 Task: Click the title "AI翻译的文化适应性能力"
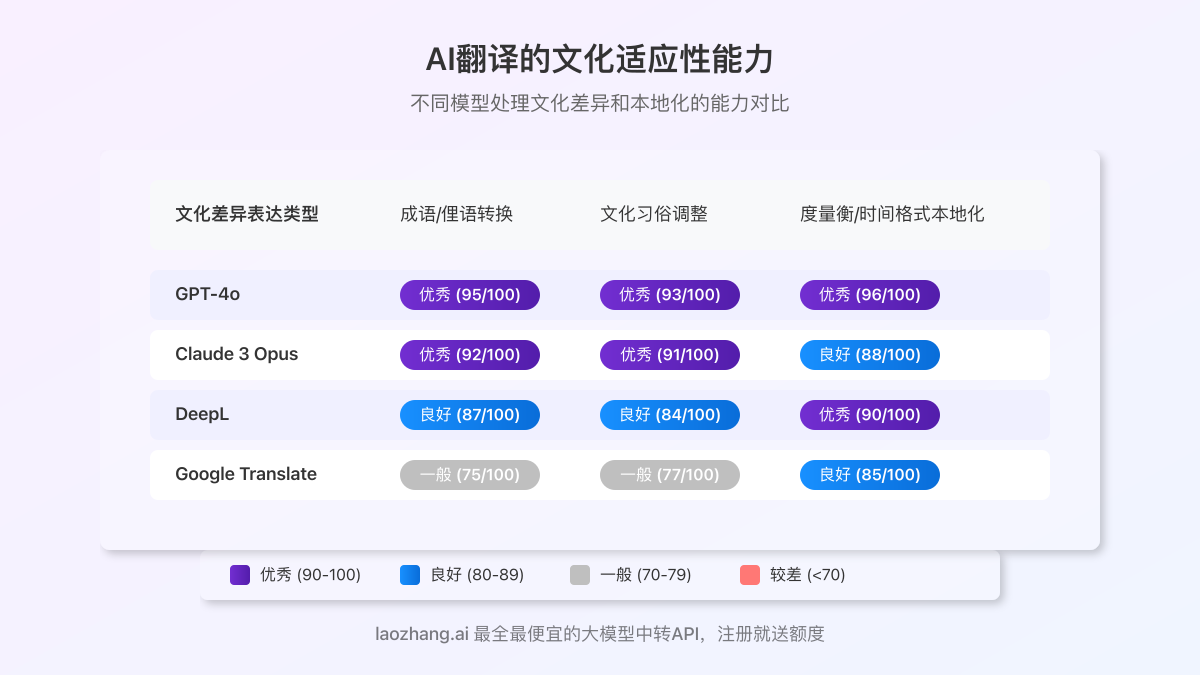(600, 59)
